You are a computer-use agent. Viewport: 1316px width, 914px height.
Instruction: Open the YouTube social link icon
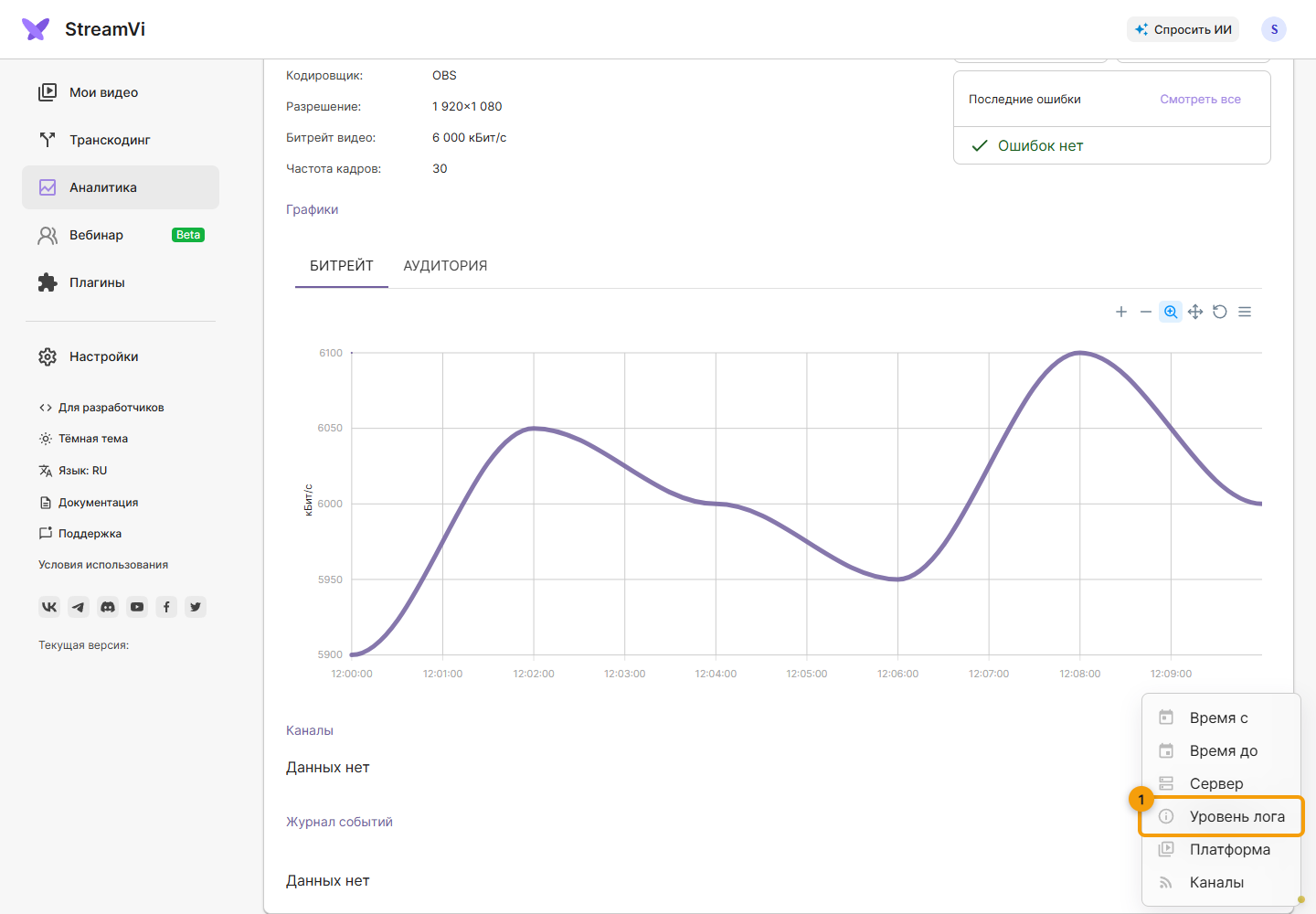click(x=137, y=607)
